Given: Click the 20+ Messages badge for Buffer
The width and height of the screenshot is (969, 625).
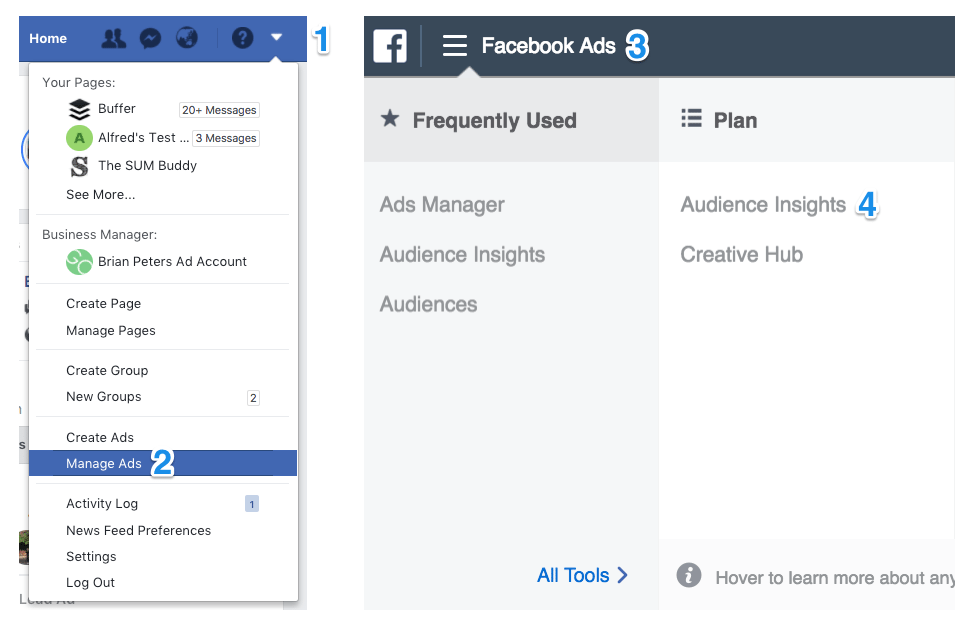Looking at the screenshot, I should 218,109.
